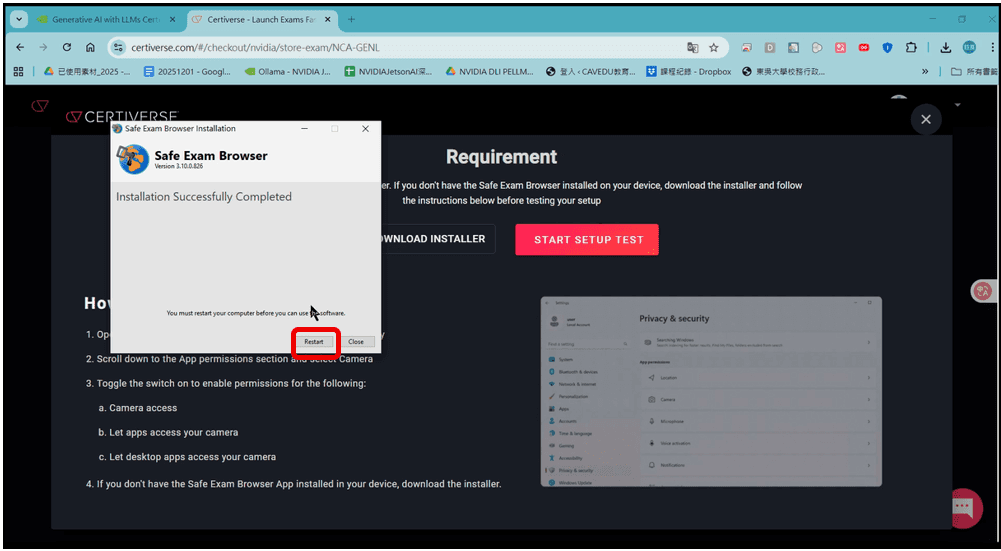Bookmark this page with star icon
Viewport: 1001px width, 551px height.
(714, 47)
